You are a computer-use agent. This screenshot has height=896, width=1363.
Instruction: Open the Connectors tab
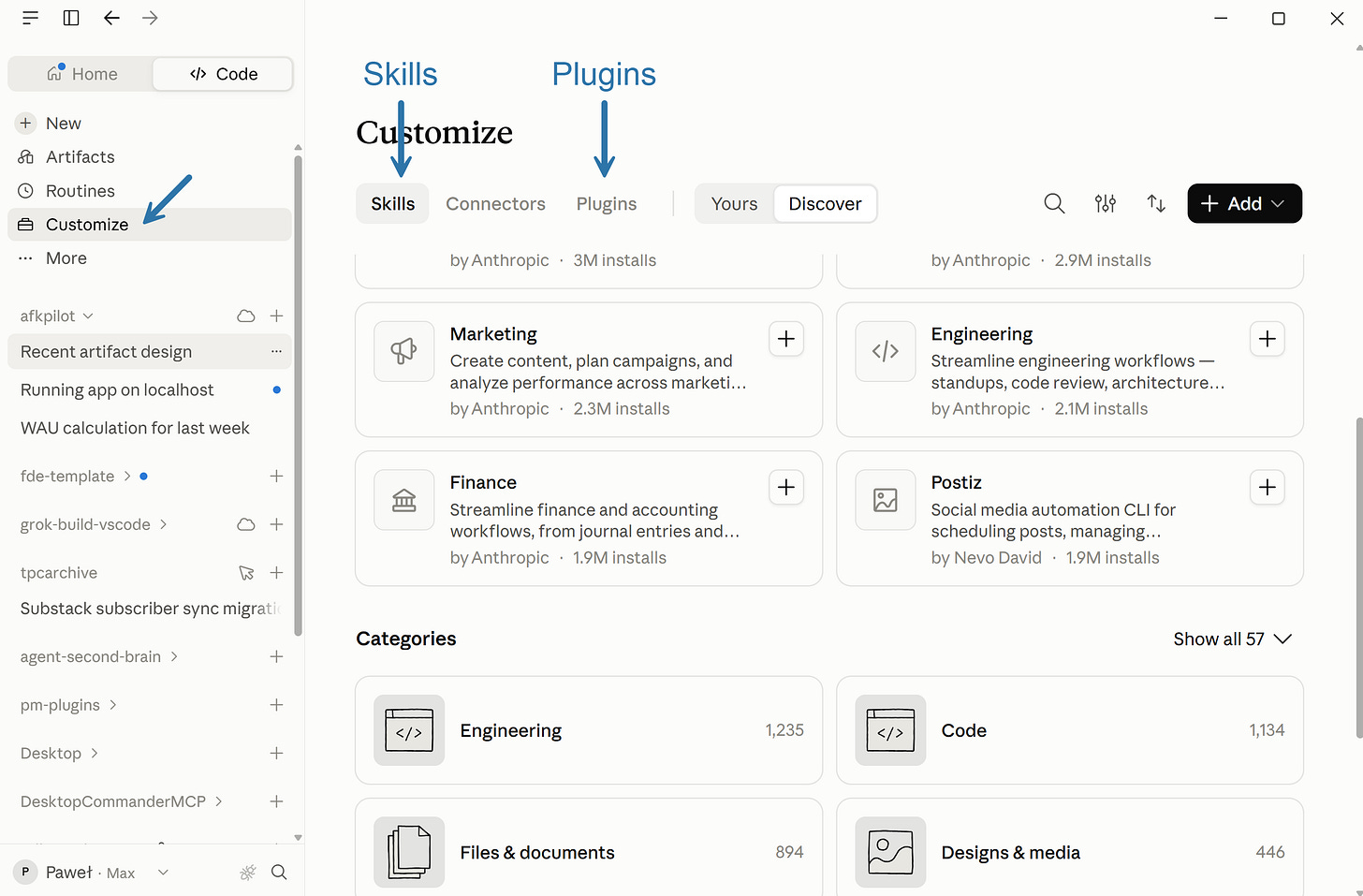[x=495, y=204]
